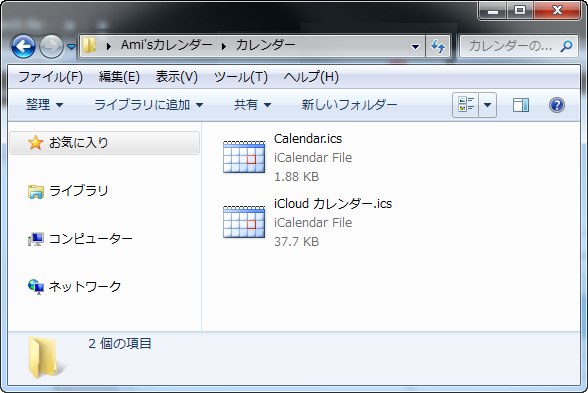This screenshot has width=588, height=393.
Task: Select コンピューター in navigation pane
Action: pyautogui.click(x=90, y=239)
